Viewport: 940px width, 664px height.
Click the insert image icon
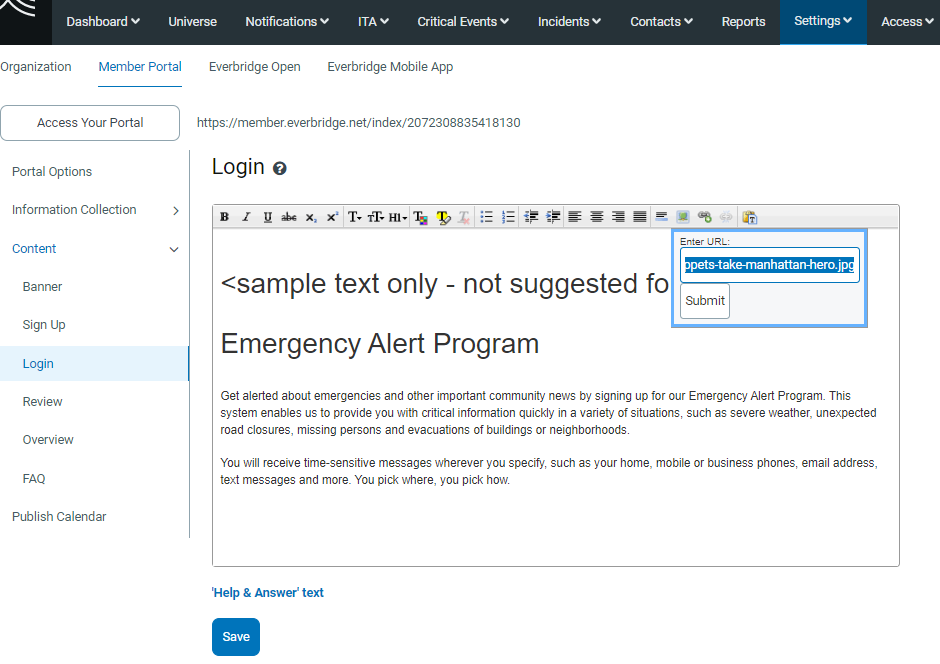[x=683, y=216]
